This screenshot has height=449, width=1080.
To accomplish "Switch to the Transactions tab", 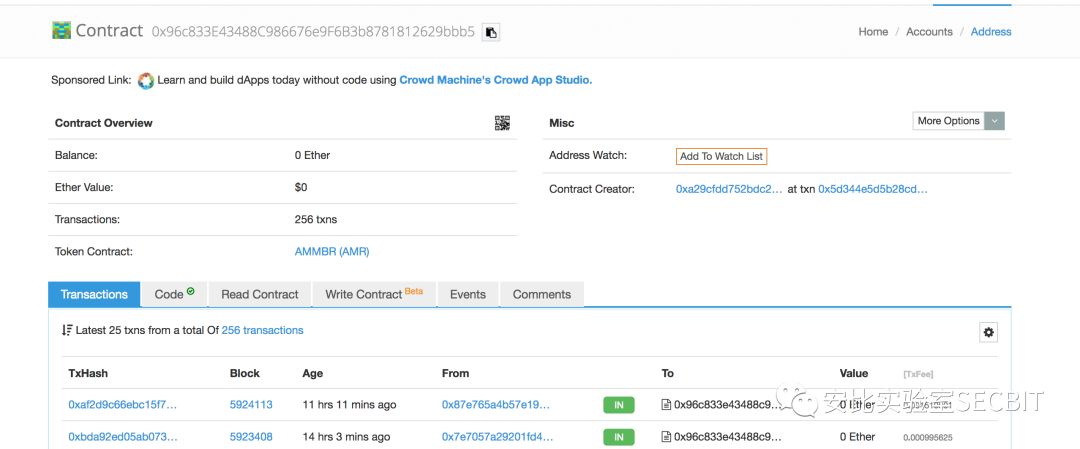I will (94, 295).
